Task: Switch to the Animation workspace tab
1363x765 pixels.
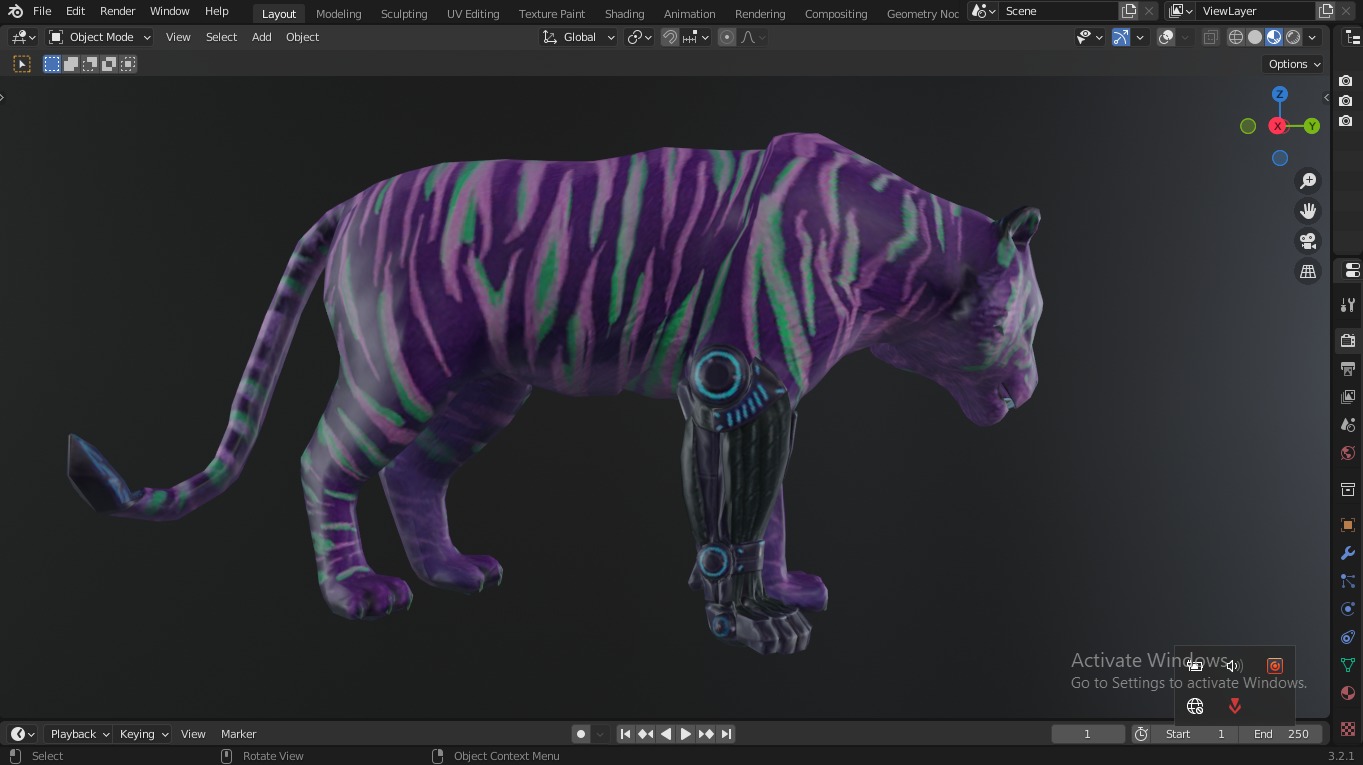Action: coord(689,14)
